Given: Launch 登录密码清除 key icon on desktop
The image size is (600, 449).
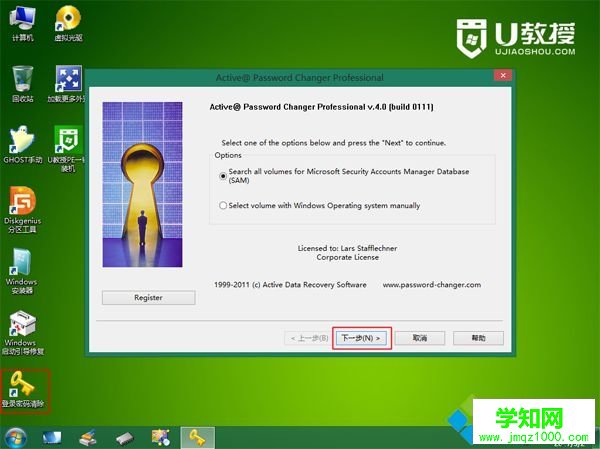Looking at the screenshot, I should (23, 389).
